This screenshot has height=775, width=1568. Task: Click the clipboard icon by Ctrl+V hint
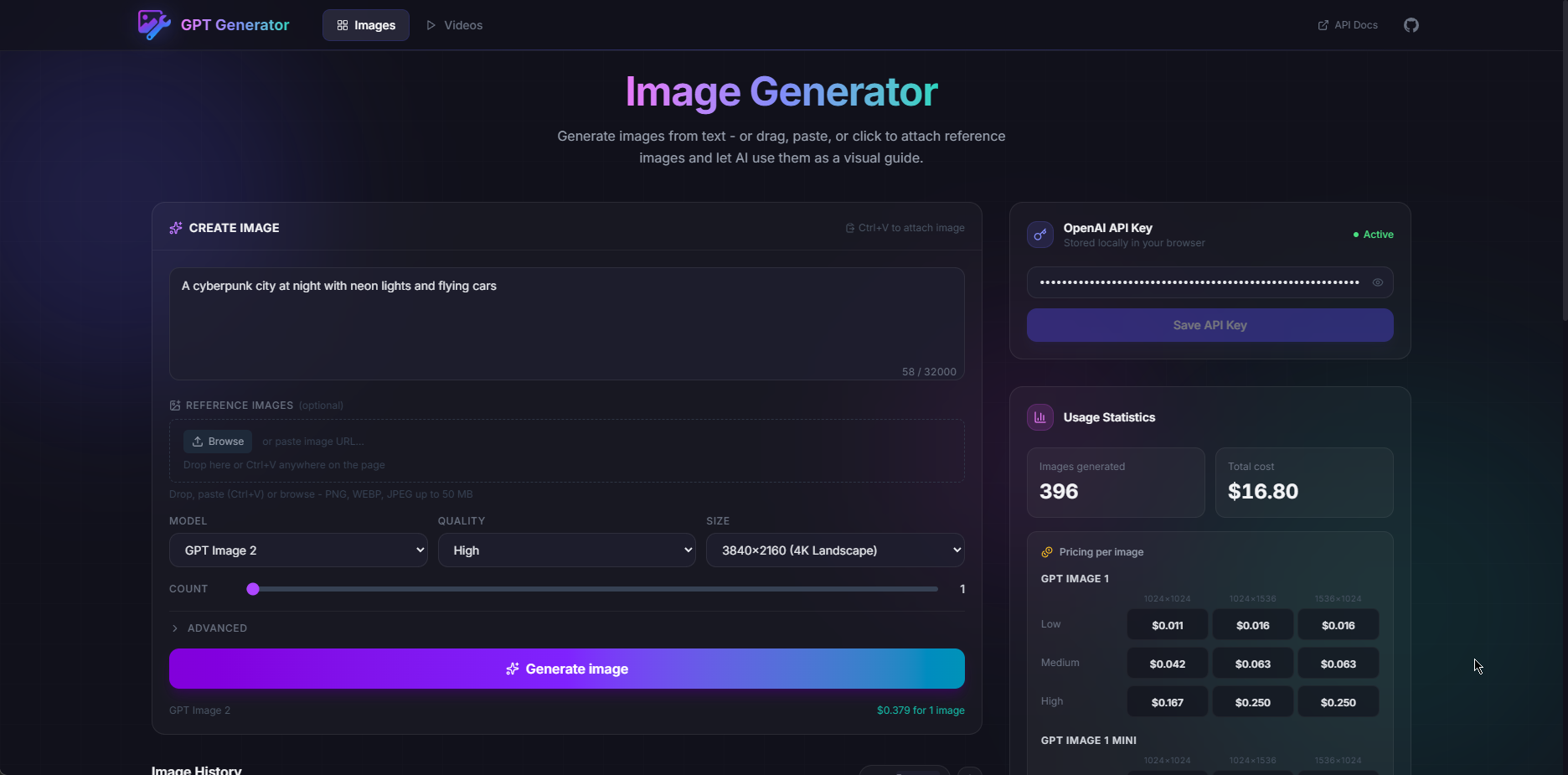[850, 228]
